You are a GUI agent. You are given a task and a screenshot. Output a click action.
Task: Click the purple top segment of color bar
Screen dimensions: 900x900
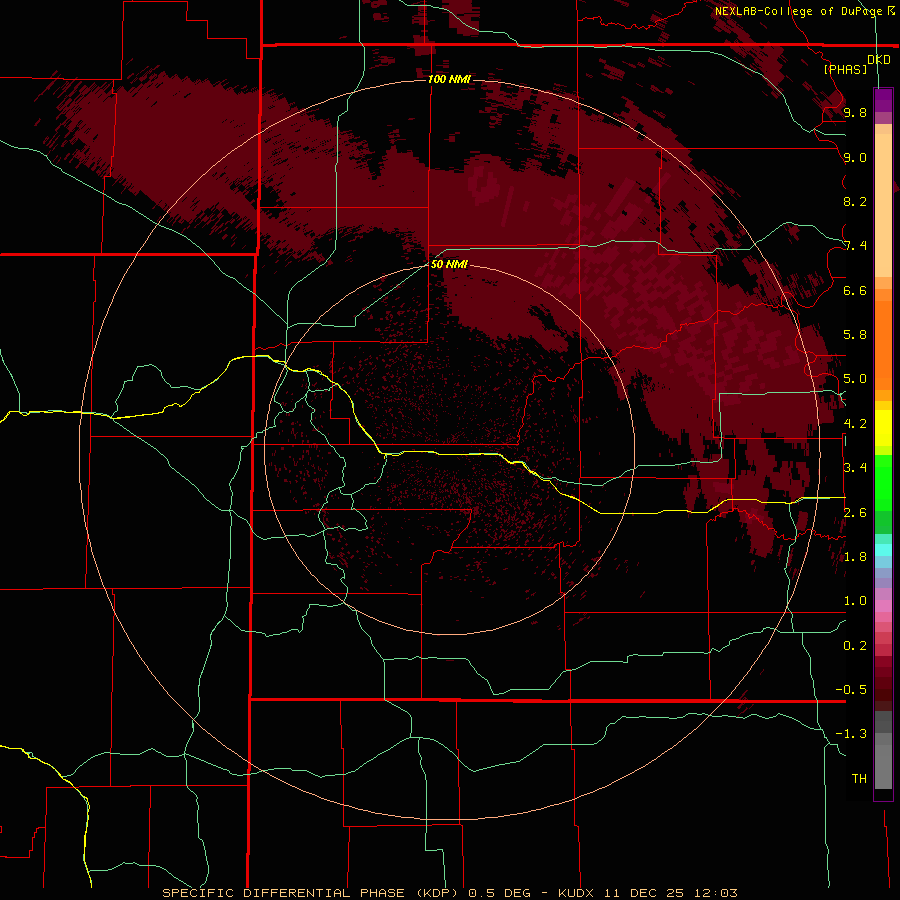[883, 100]
